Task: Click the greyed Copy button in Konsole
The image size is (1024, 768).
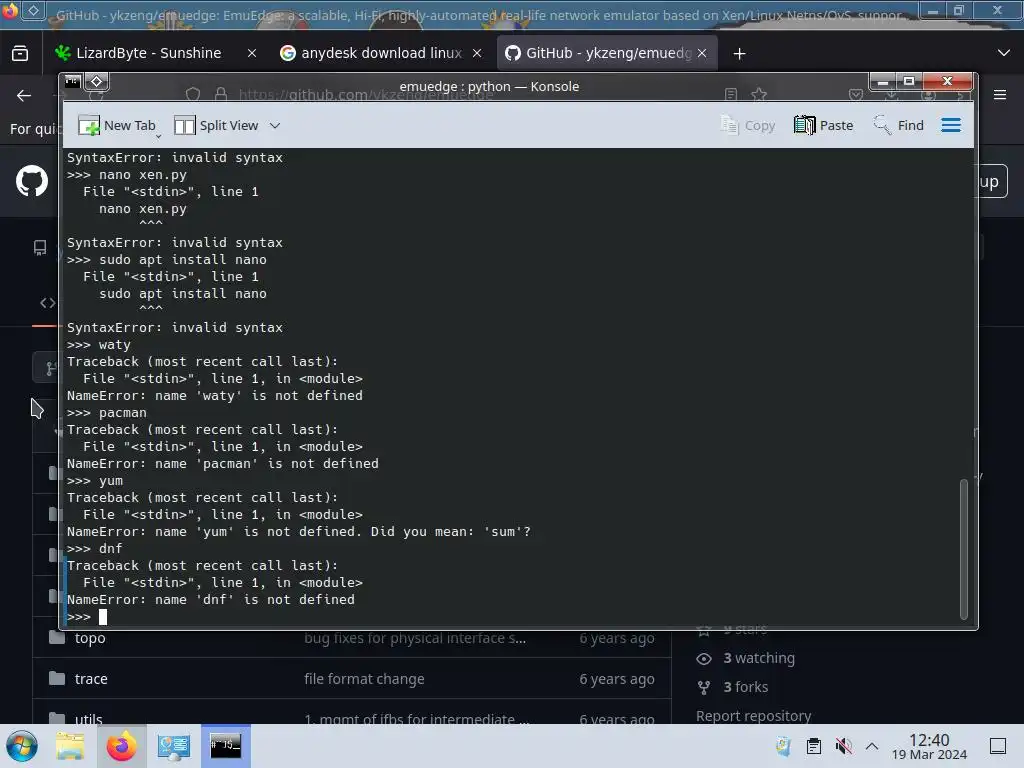Action: [747, 125]
